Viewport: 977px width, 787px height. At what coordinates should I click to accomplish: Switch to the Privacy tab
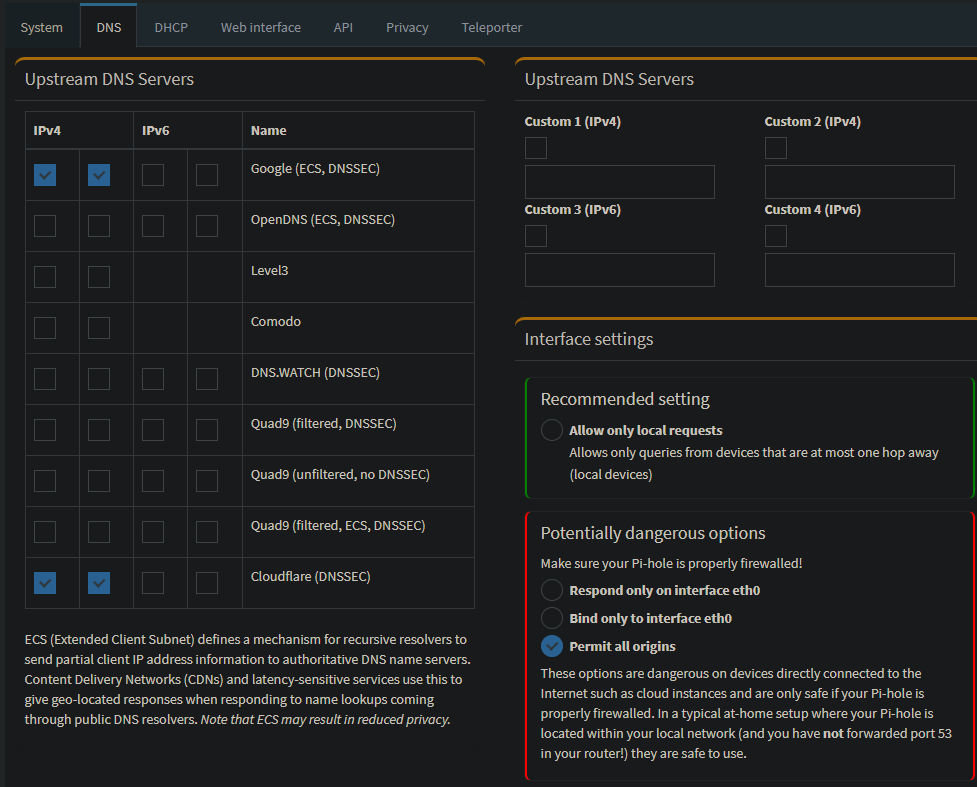pyautogui.click(x=406, y=27)
